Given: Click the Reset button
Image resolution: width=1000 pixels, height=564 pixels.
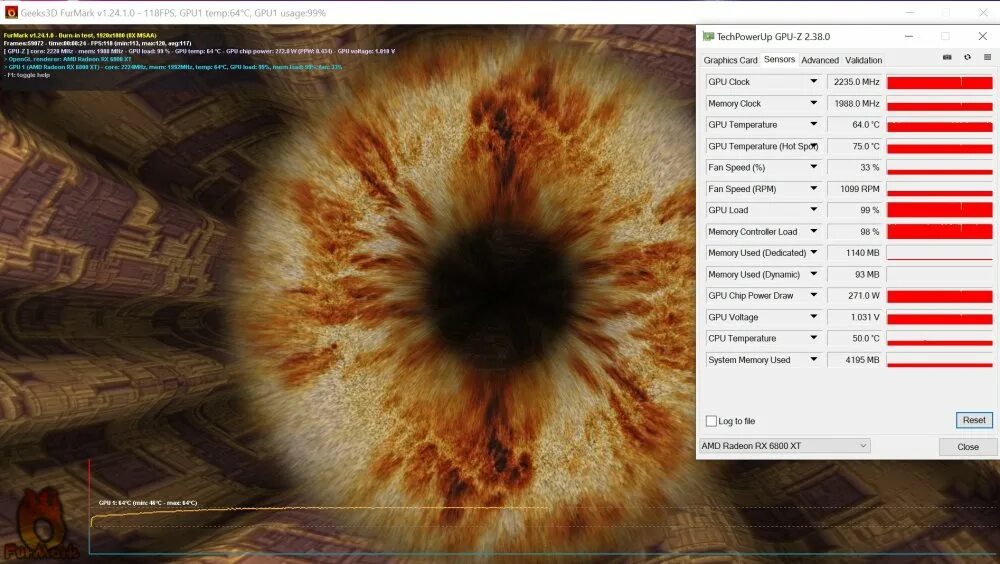Looking at the screenshot, I should tap(974, 420).
